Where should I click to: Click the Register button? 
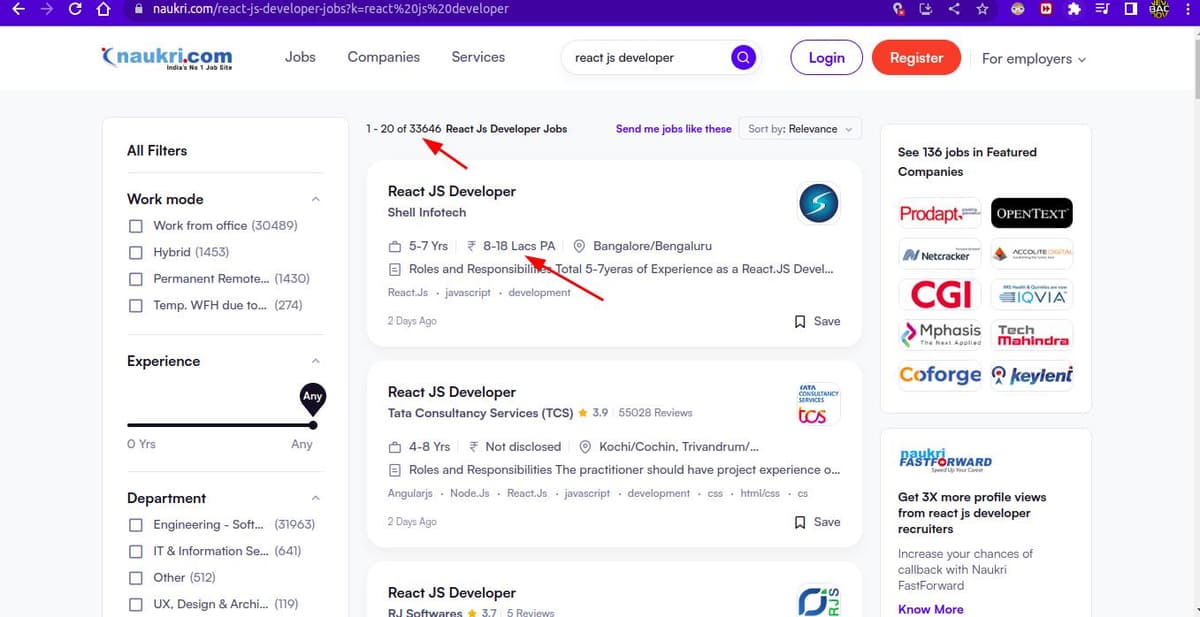[916, 58]
